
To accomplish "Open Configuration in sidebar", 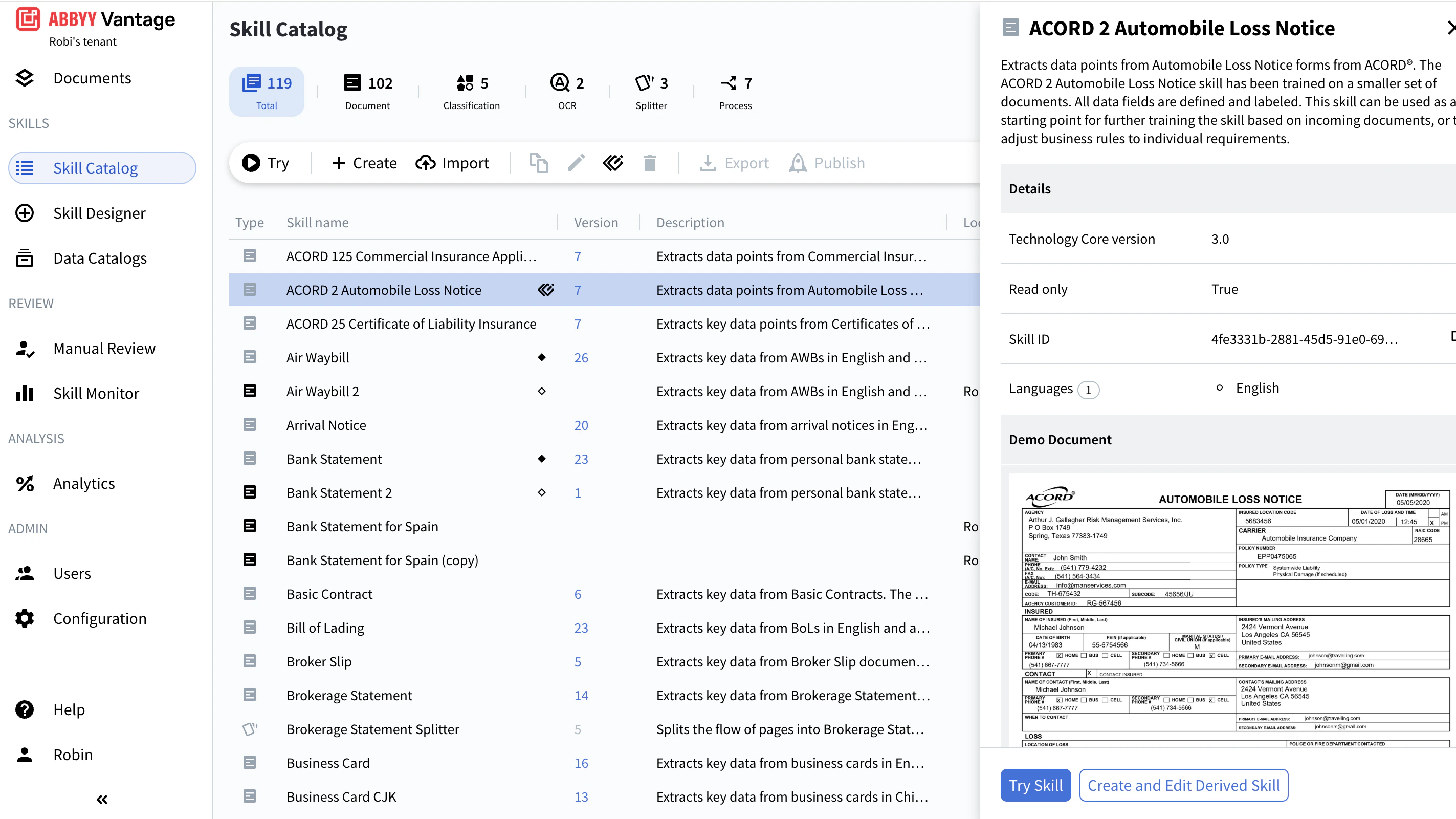I will pyautogui.click(x=100, y=618).
